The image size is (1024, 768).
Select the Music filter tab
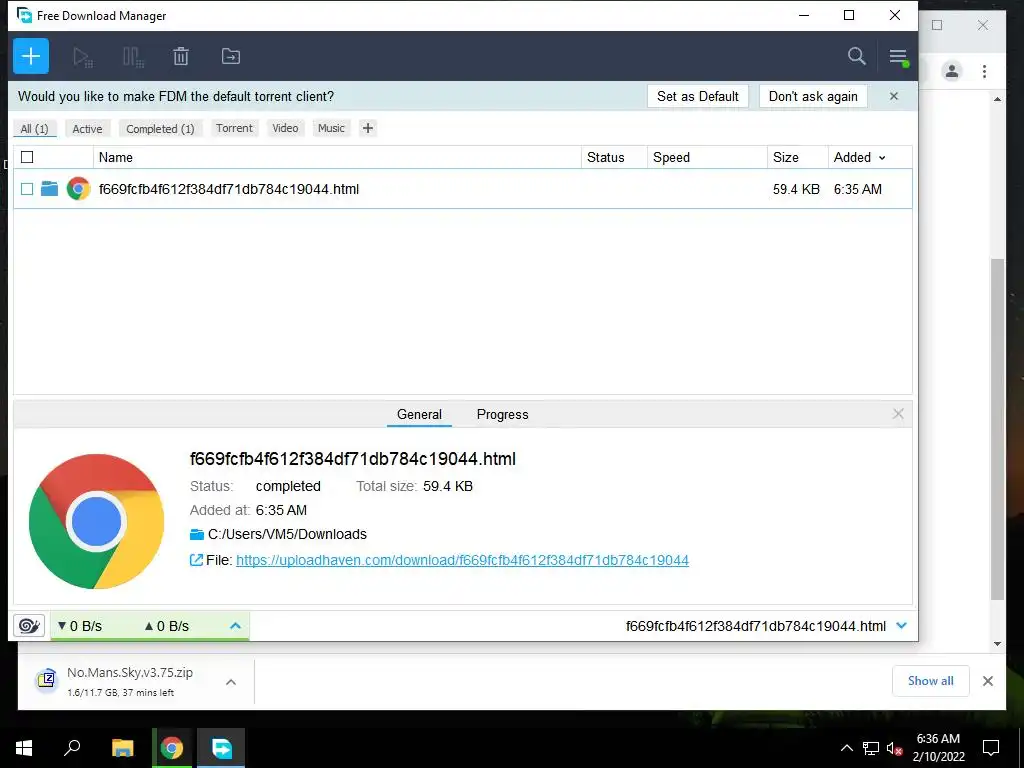331,128
